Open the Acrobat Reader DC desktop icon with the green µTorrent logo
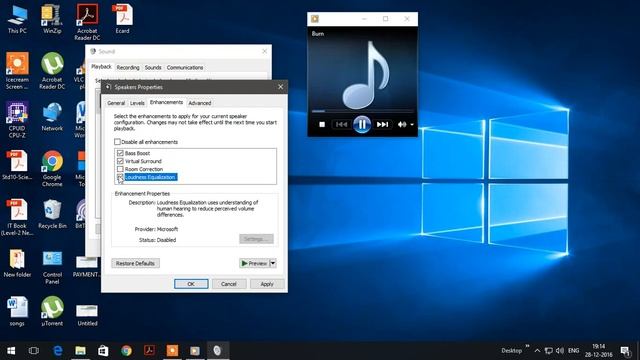 52,71
